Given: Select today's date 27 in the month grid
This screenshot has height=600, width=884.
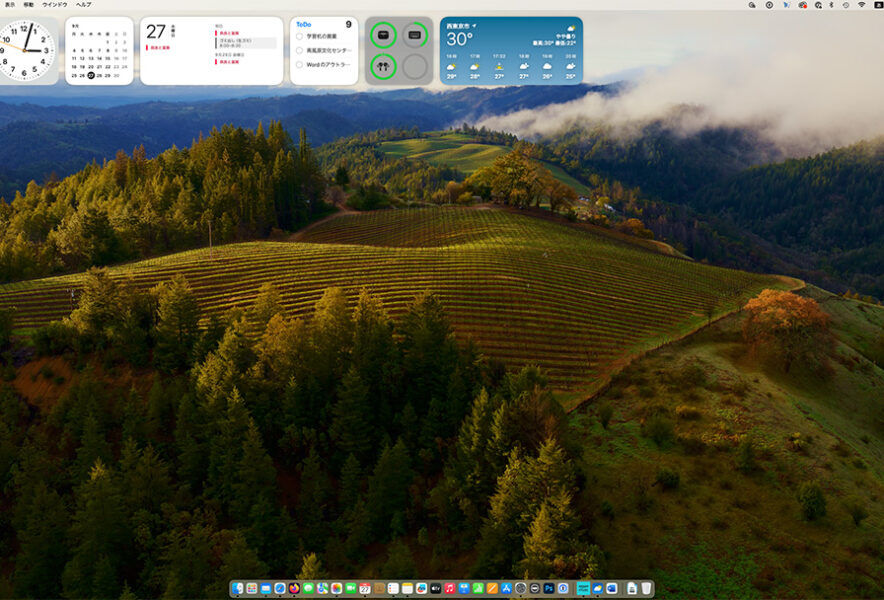Looking at the screenshot, I should 91,75.
